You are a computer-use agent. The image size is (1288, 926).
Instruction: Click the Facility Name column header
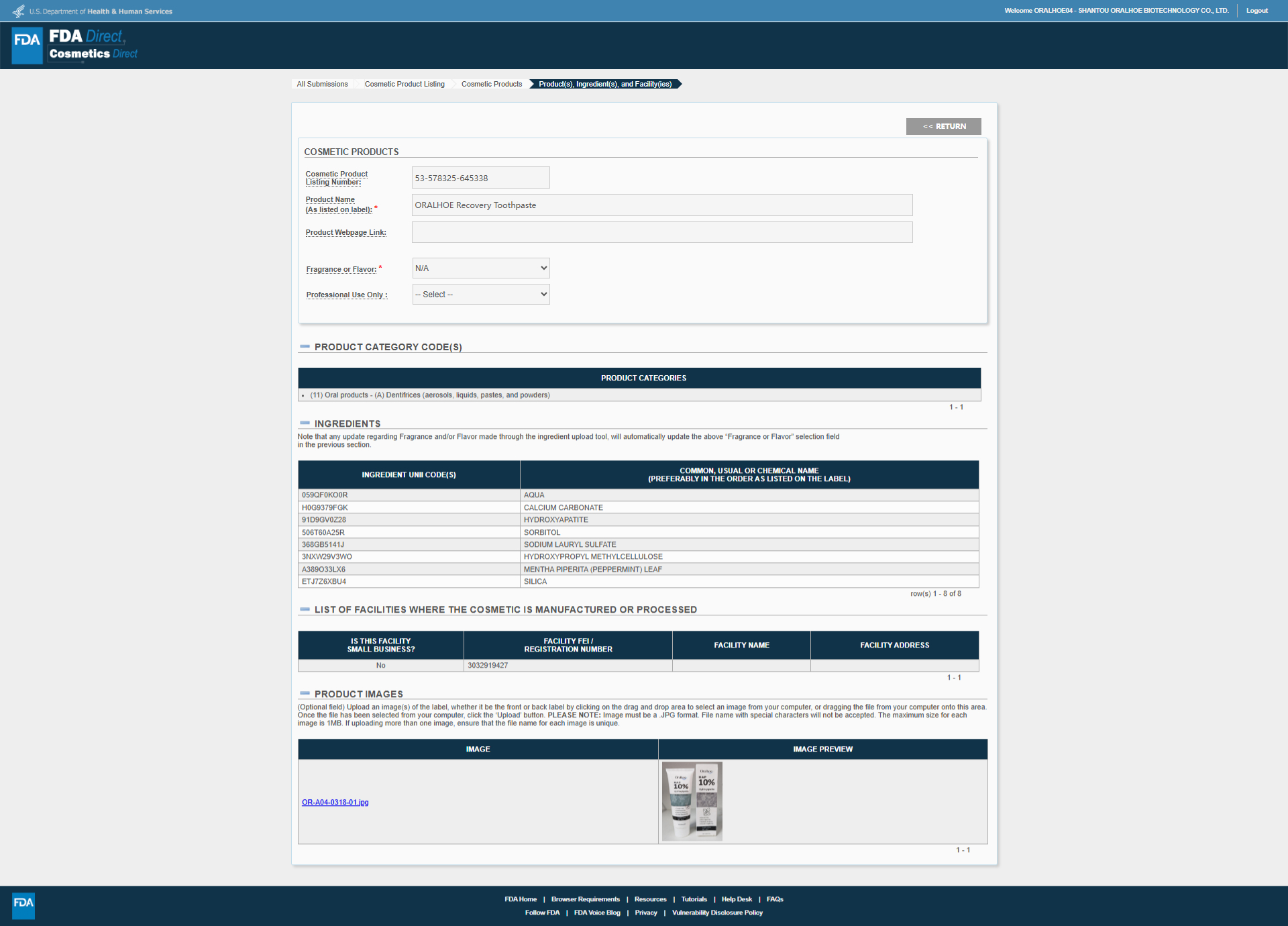point(741,646)
